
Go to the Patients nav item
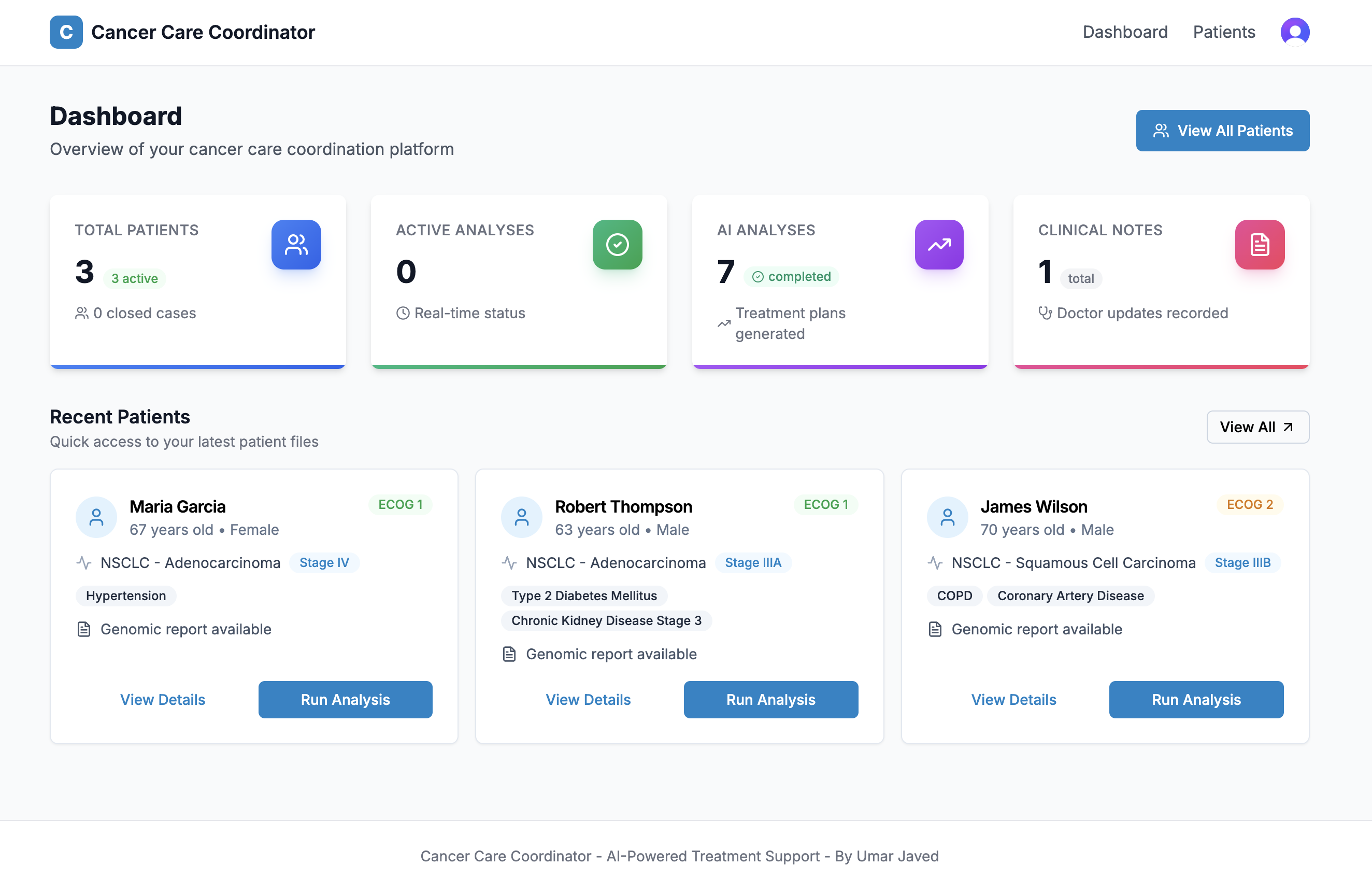tap(1224, 32)
